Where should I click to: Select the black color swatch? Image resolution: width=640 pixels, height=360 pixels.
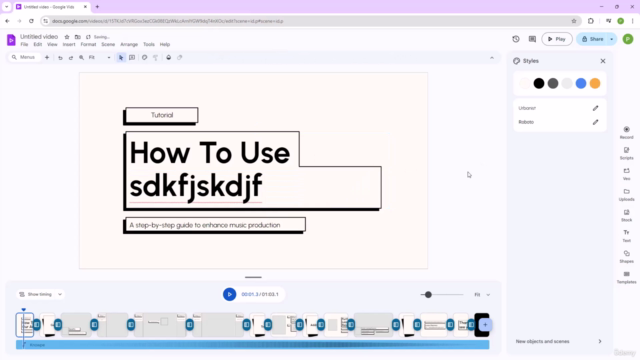click(539, 83)
